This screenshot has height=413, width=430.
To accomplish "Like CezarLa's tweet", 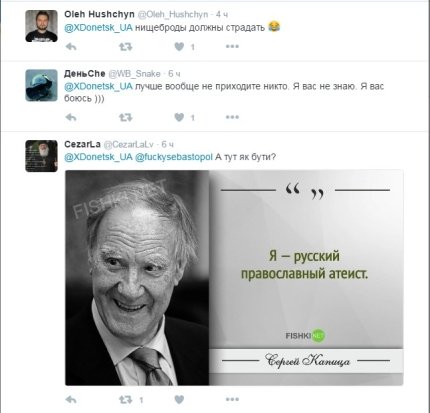I will pyautogui.click(x=179, y=399).
